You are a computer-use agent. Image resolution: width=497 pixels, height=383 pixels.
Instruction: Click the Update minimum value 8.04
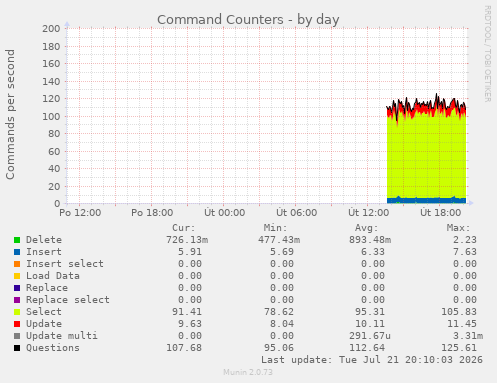[x=282, y=324]
